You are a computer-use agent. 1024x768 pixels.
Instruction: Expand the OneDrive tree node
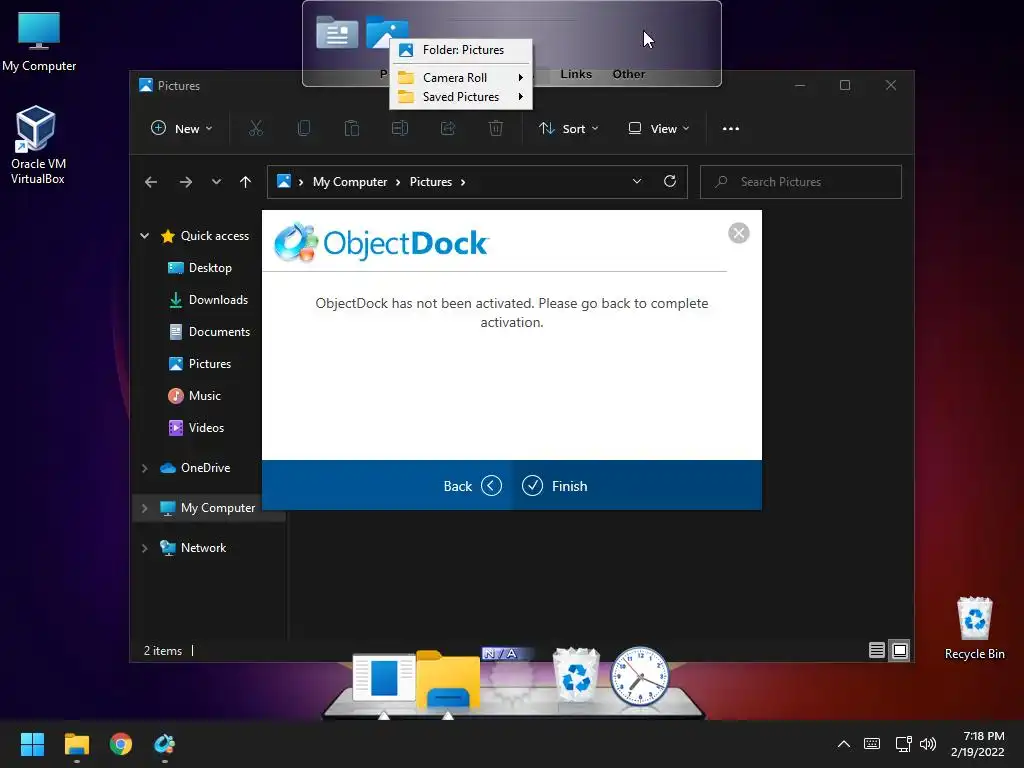point(144,468)
